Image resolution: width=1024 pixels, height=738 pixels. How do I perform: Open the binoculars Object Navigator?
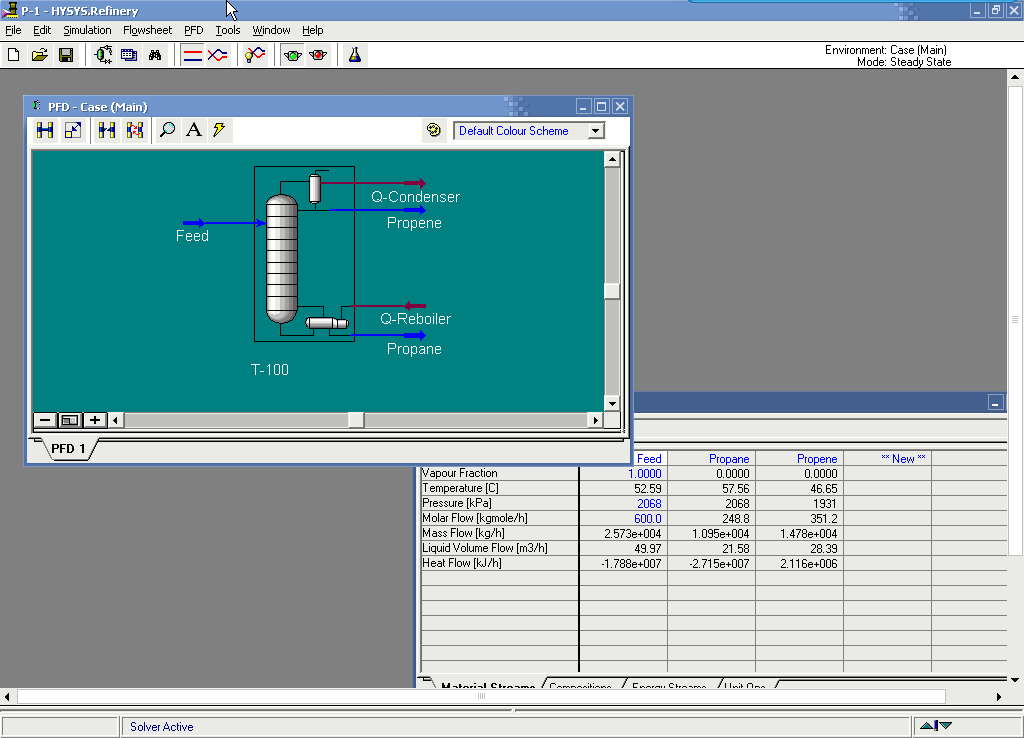155,55
